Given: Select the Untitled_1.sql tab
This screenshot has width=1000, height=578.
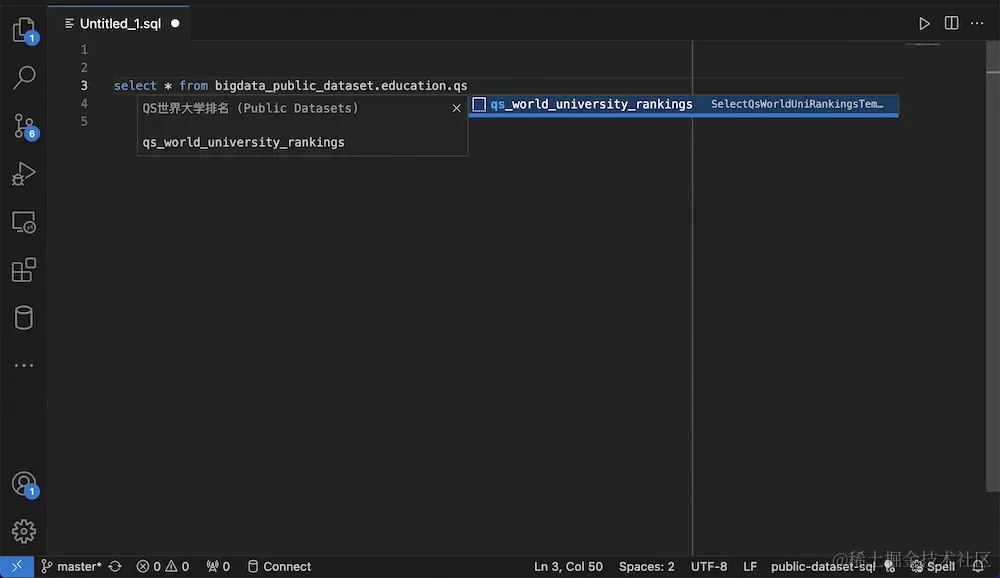Looking at the screenshot, I should [x=121, y=24].
